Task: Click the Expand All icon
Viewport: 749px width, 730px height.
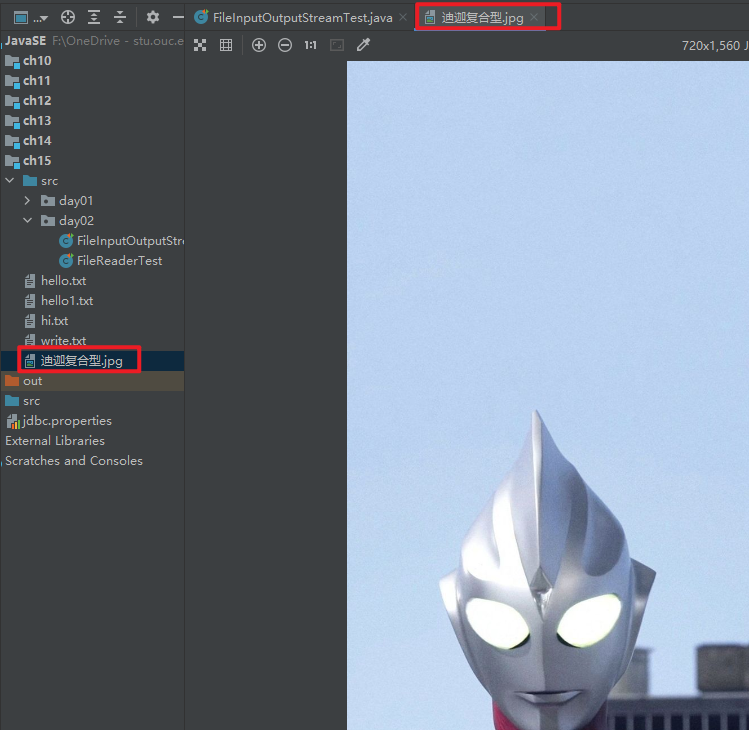Action: tap(94, 18)
